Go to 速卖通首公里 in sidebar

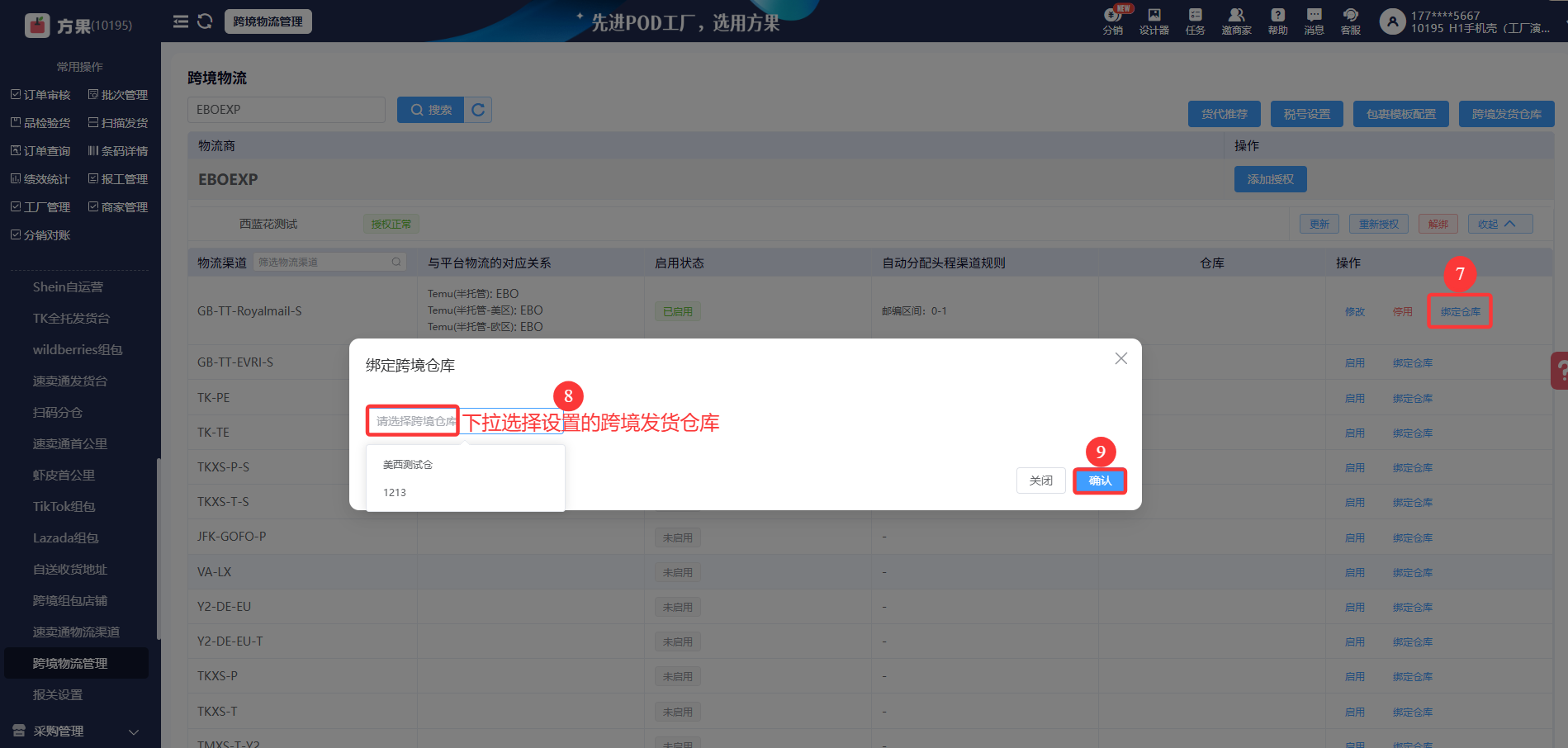[70, 444]
